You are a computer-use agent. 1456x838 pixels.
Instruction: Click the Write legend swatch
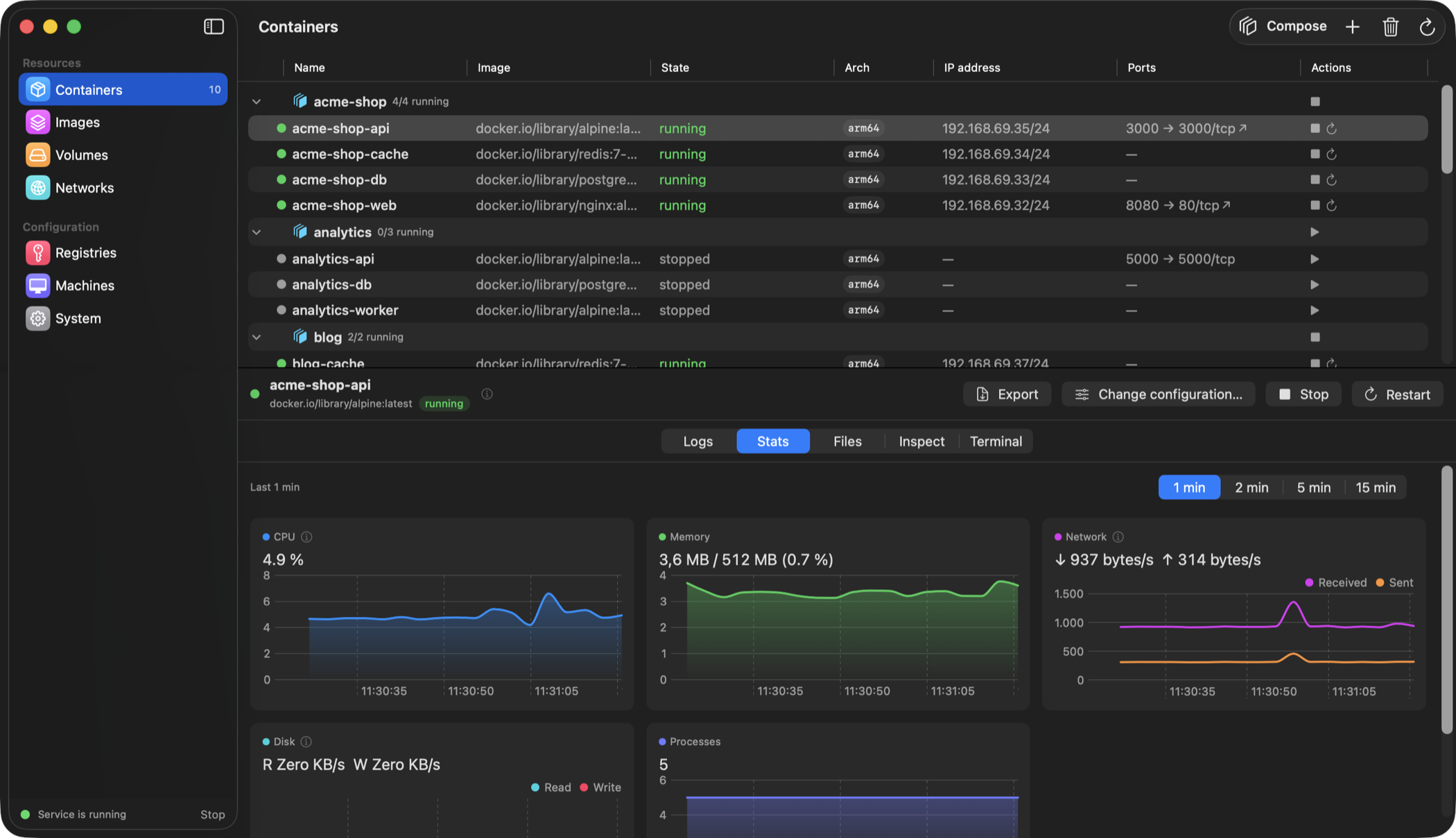click(x=584, y=787)
